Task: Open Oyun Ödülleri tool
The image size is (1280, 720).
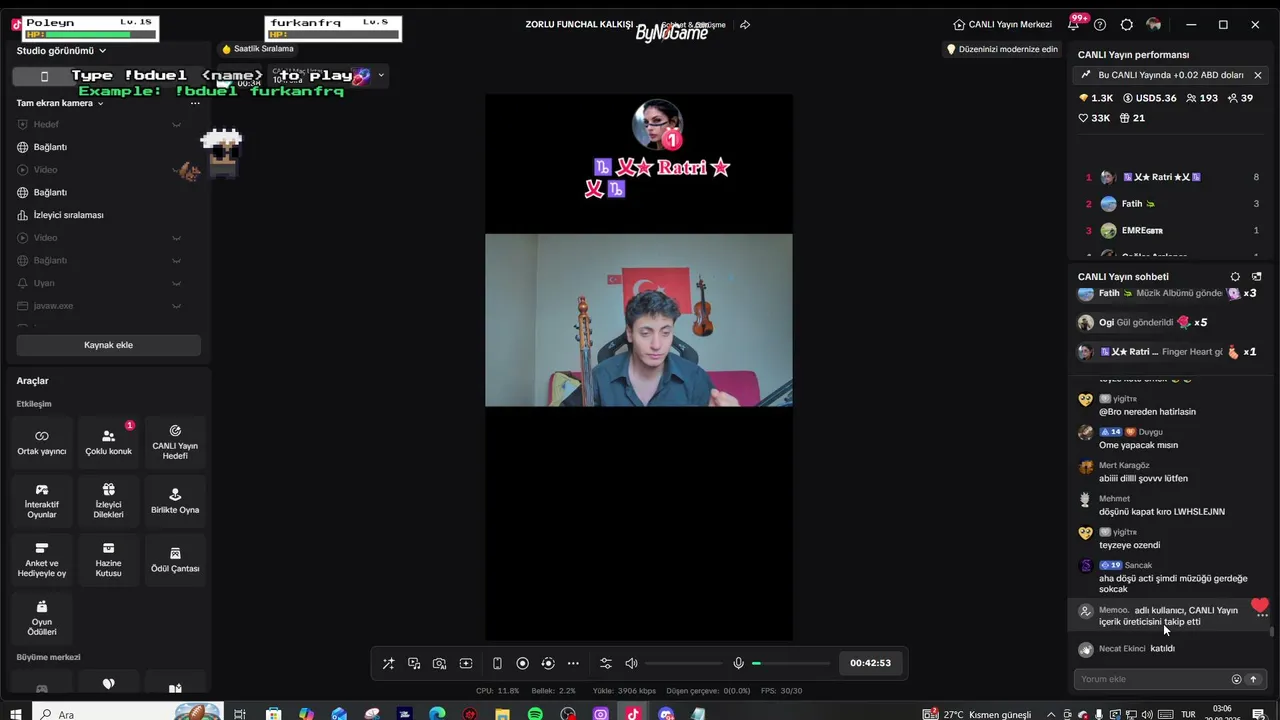Action: 42,618
